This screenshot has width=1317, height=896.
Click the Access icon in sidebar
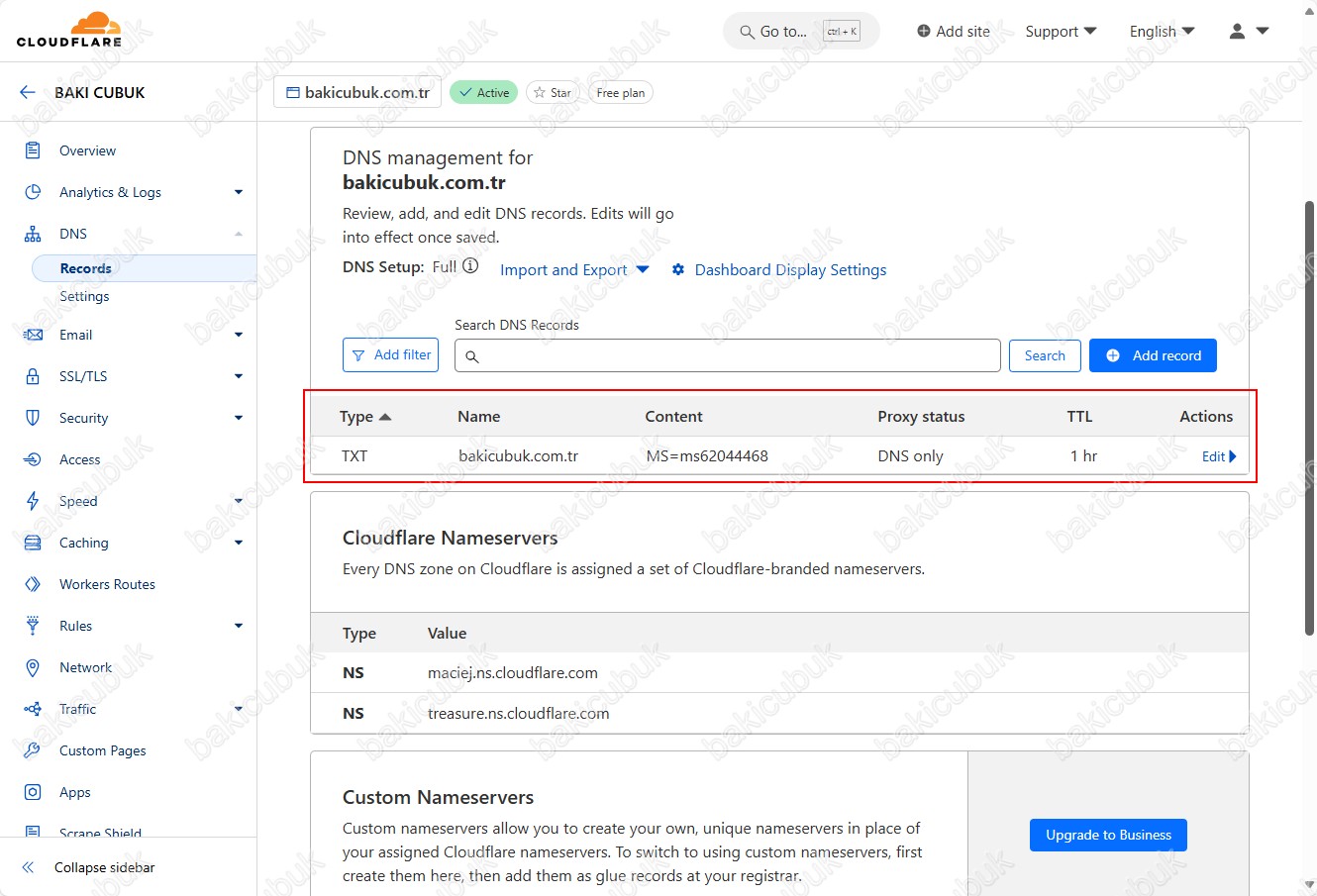pos(33,459)
